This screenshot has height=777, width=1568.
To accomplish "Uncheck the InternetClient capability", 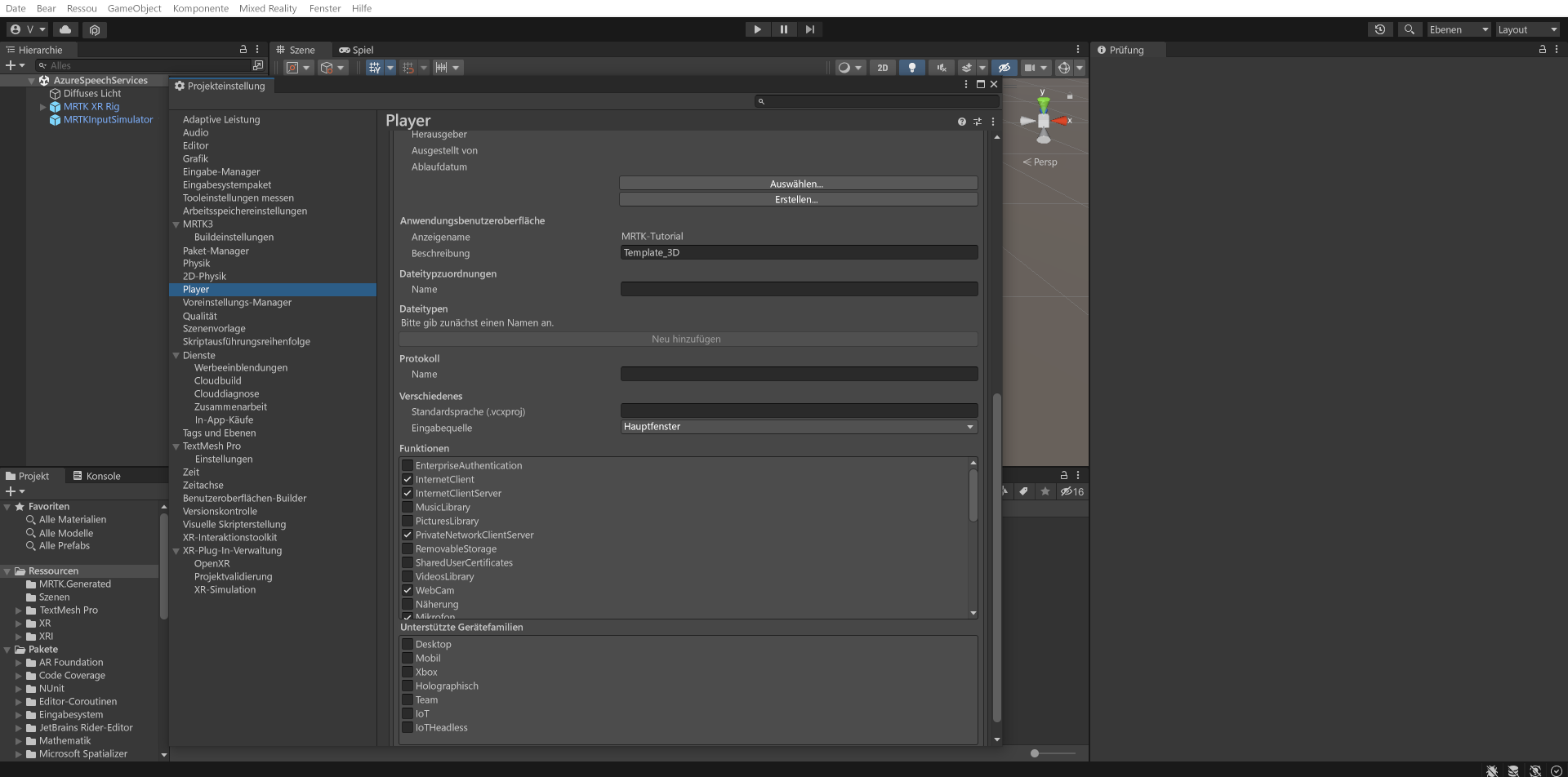I will click(x=408, y=479).
